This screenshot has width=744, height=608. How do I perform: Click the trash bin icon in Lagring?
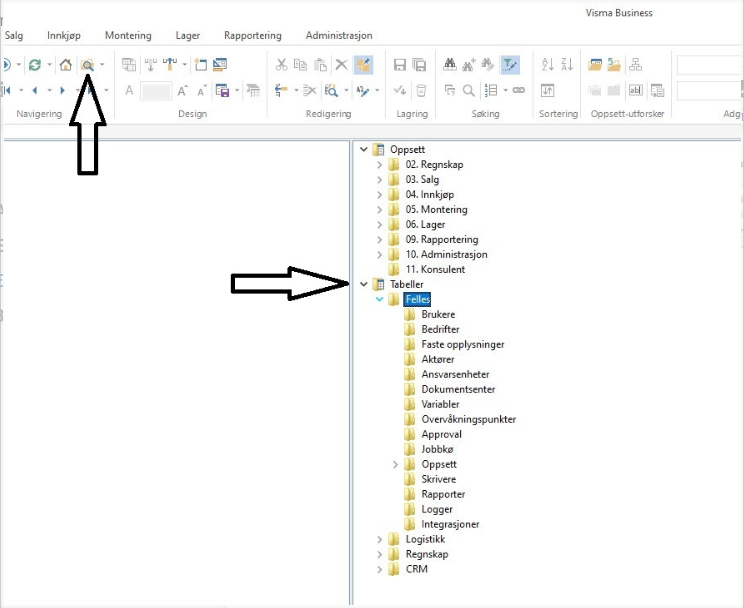pos(421,90)
